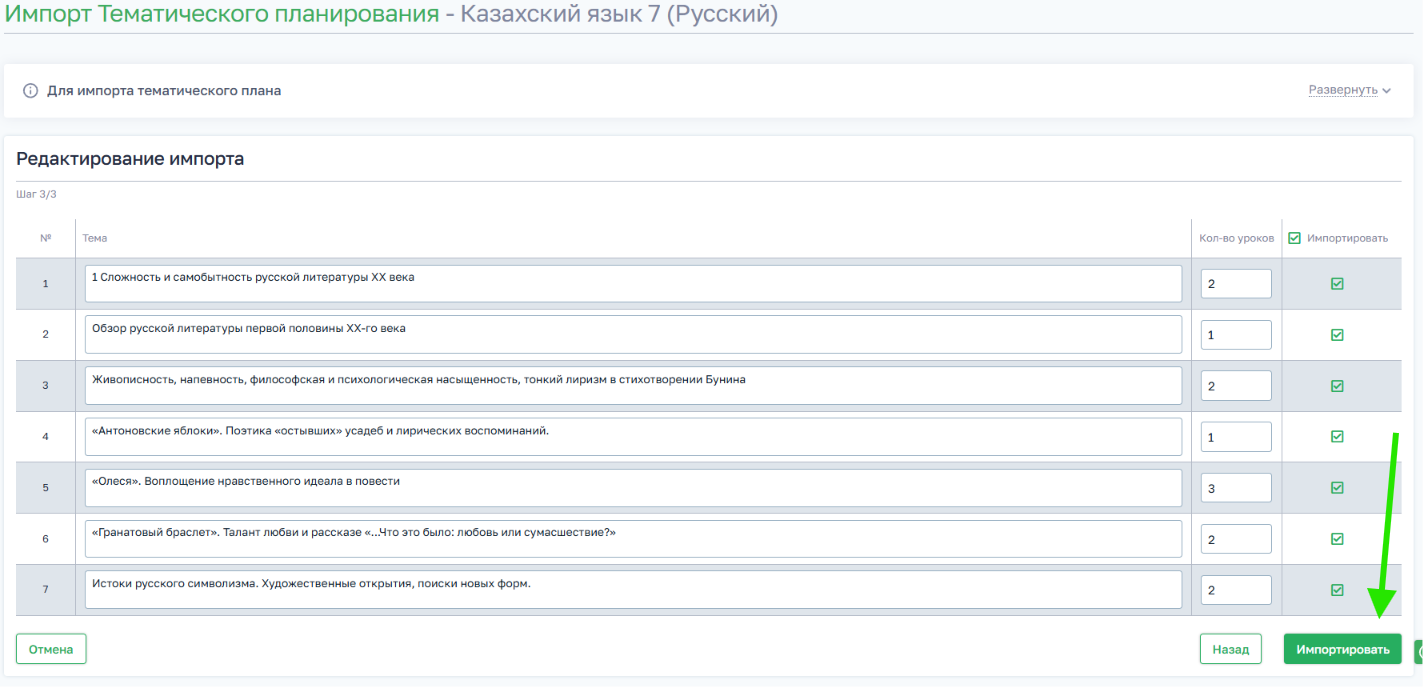Click lesson count field showing 3 in row 5

(1236, 488)
